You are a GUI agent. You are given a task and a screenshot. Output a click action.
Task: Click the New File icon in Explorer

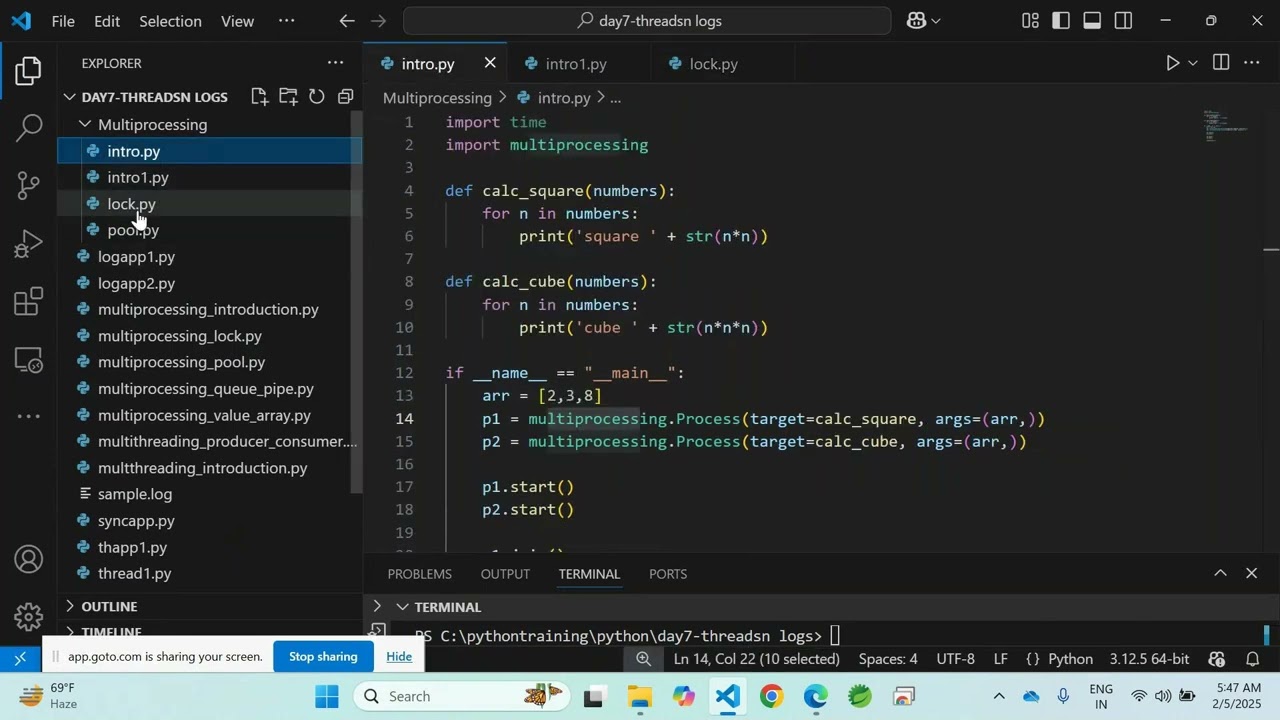(259, 97)
